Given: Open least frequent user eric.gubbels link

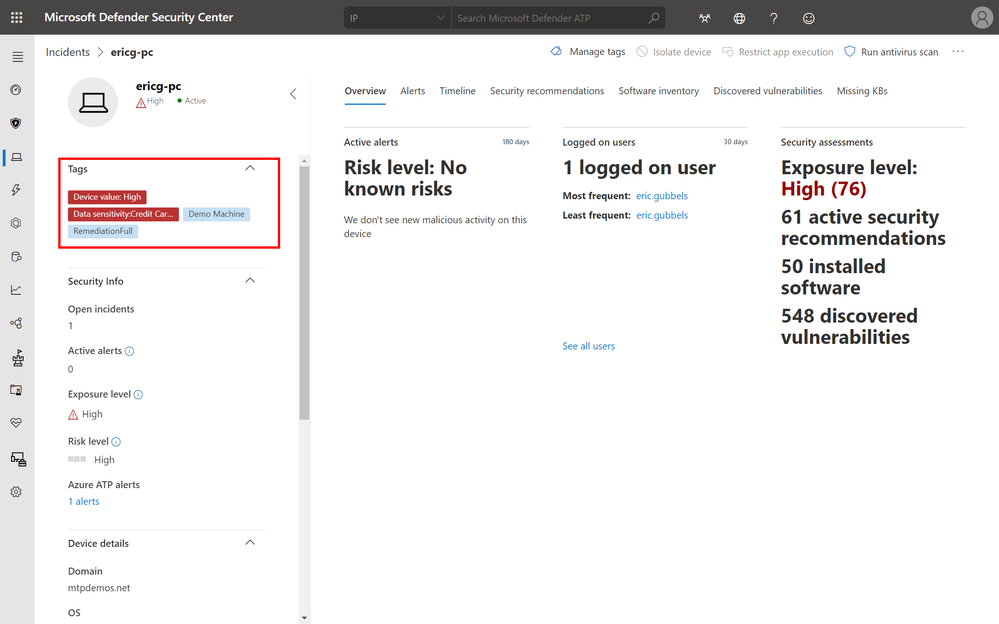Looking at the screenshot, I should click(662, 215).
